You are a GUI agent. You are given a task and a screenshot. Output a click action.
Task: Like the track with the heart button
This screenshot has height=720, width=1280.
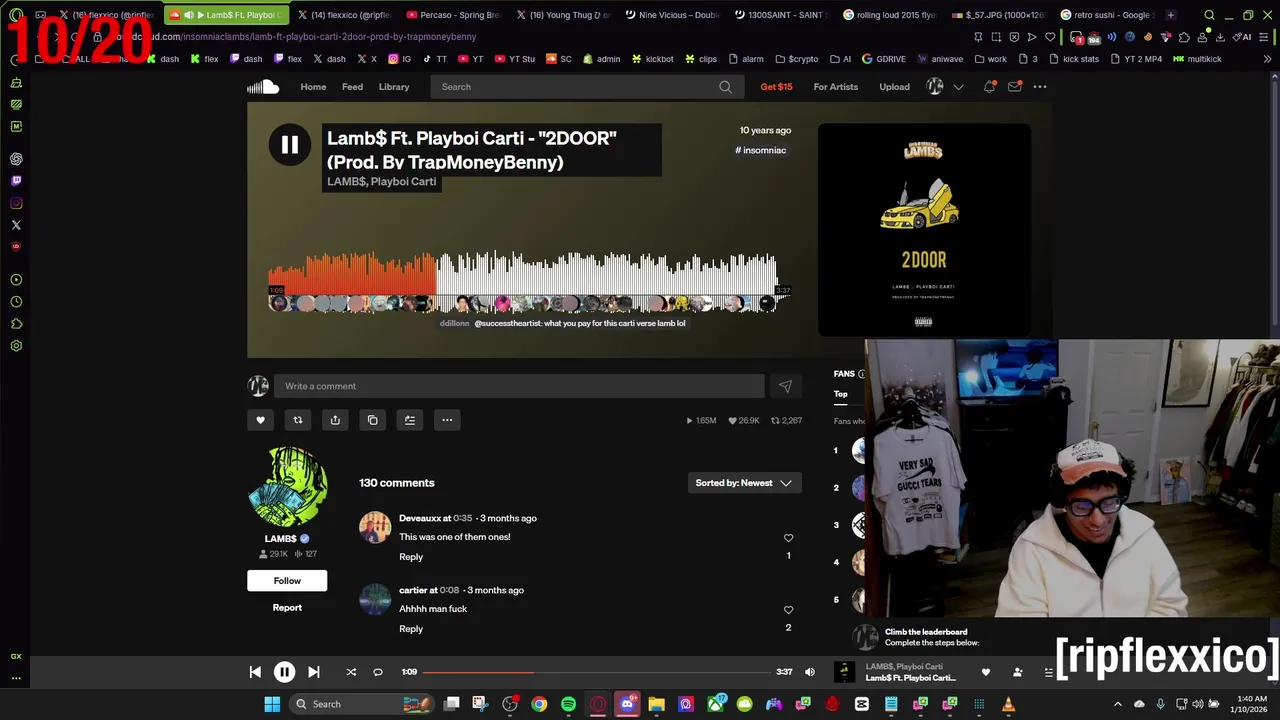[x=260, y=420]
